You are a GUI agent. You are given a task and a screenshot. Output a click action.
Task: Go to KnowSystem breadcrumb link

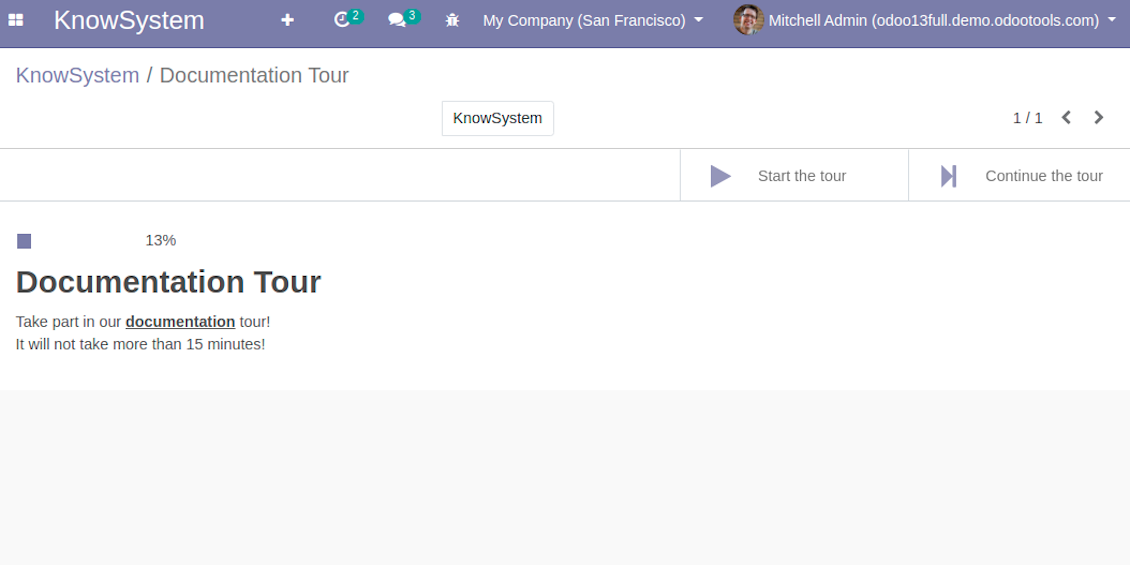tap(77, 75)
